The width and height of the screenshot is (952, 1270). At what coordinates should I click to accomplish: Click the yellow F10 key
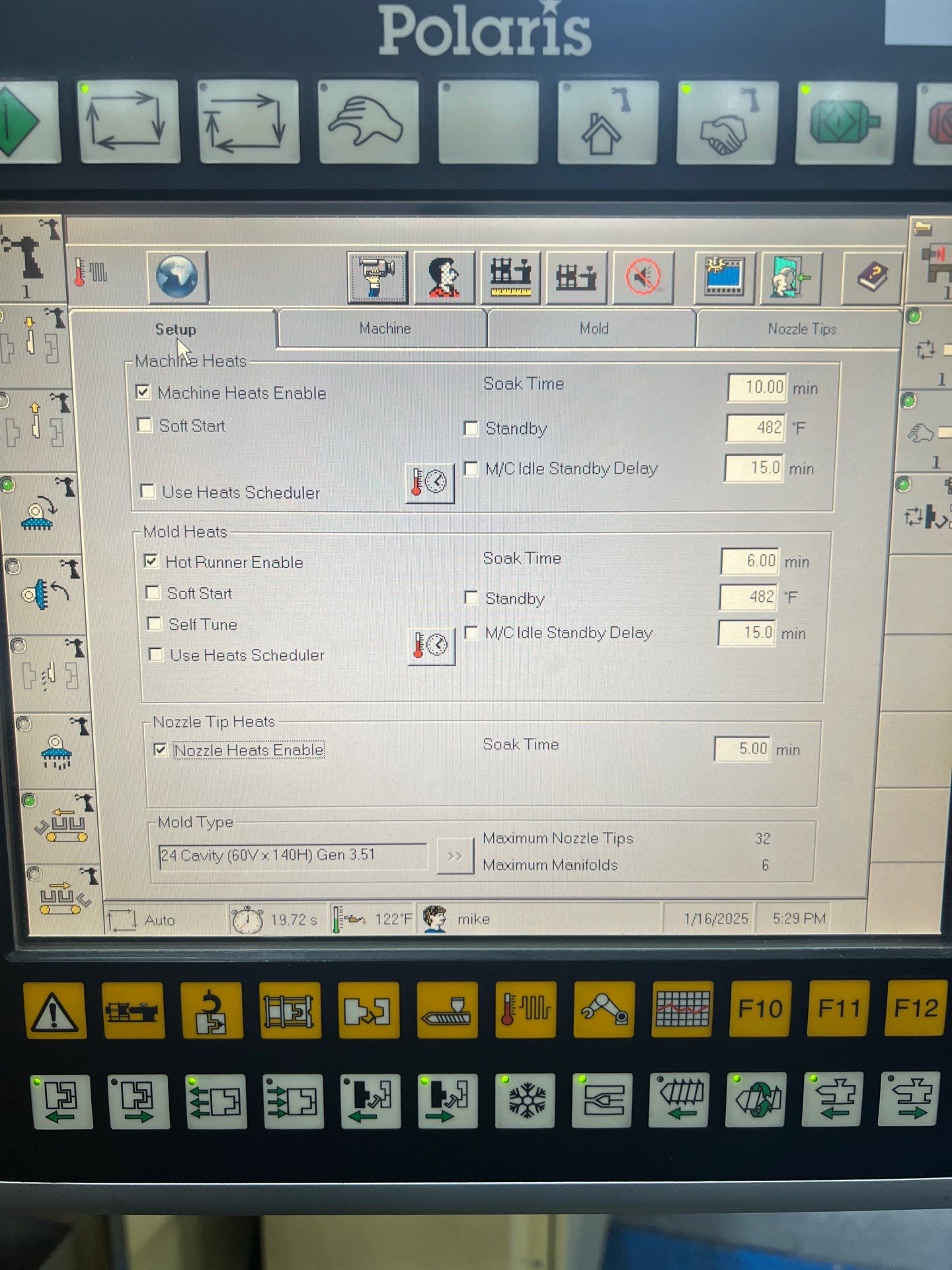click(760, 1009)
